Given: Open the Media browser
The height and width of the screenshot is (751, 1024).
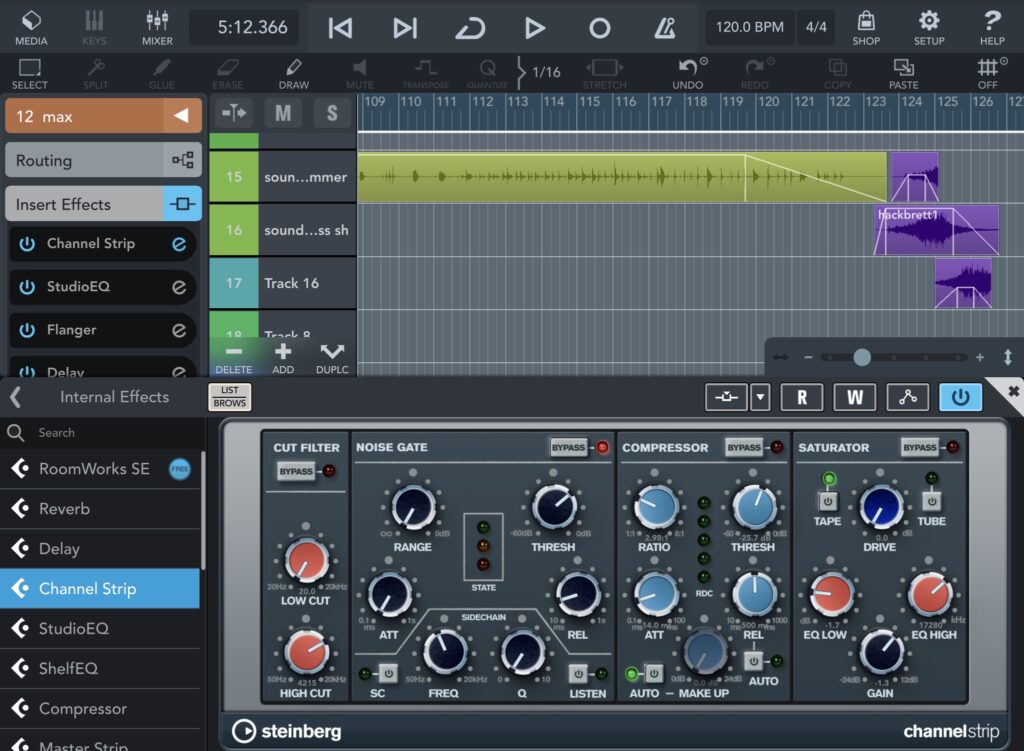Looking at the screenshot, I should (x=31, y=27).
